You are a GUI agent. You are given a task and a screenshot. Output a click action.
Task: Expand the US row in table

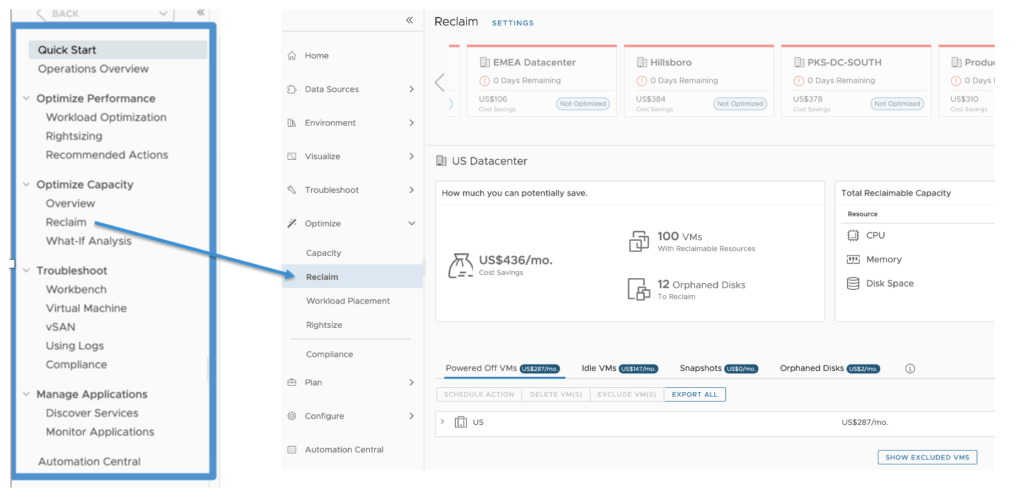coord(443,422)
